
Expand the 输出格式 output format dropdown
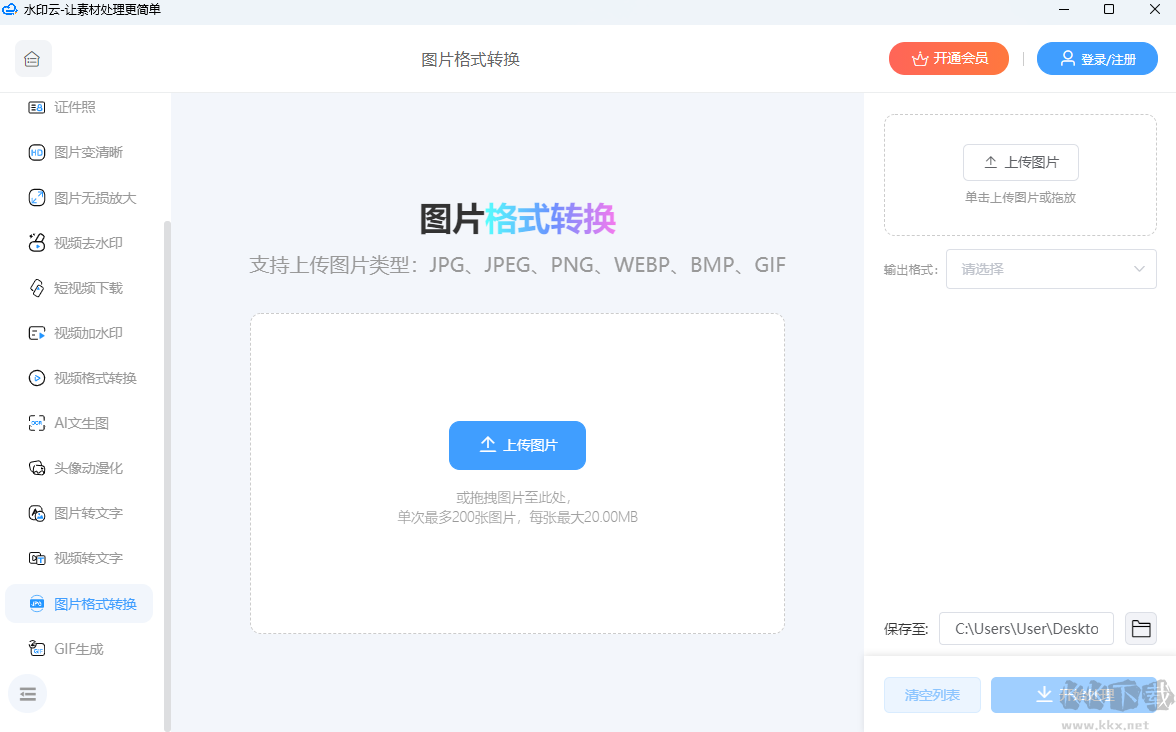click(x=1051, y=268)
